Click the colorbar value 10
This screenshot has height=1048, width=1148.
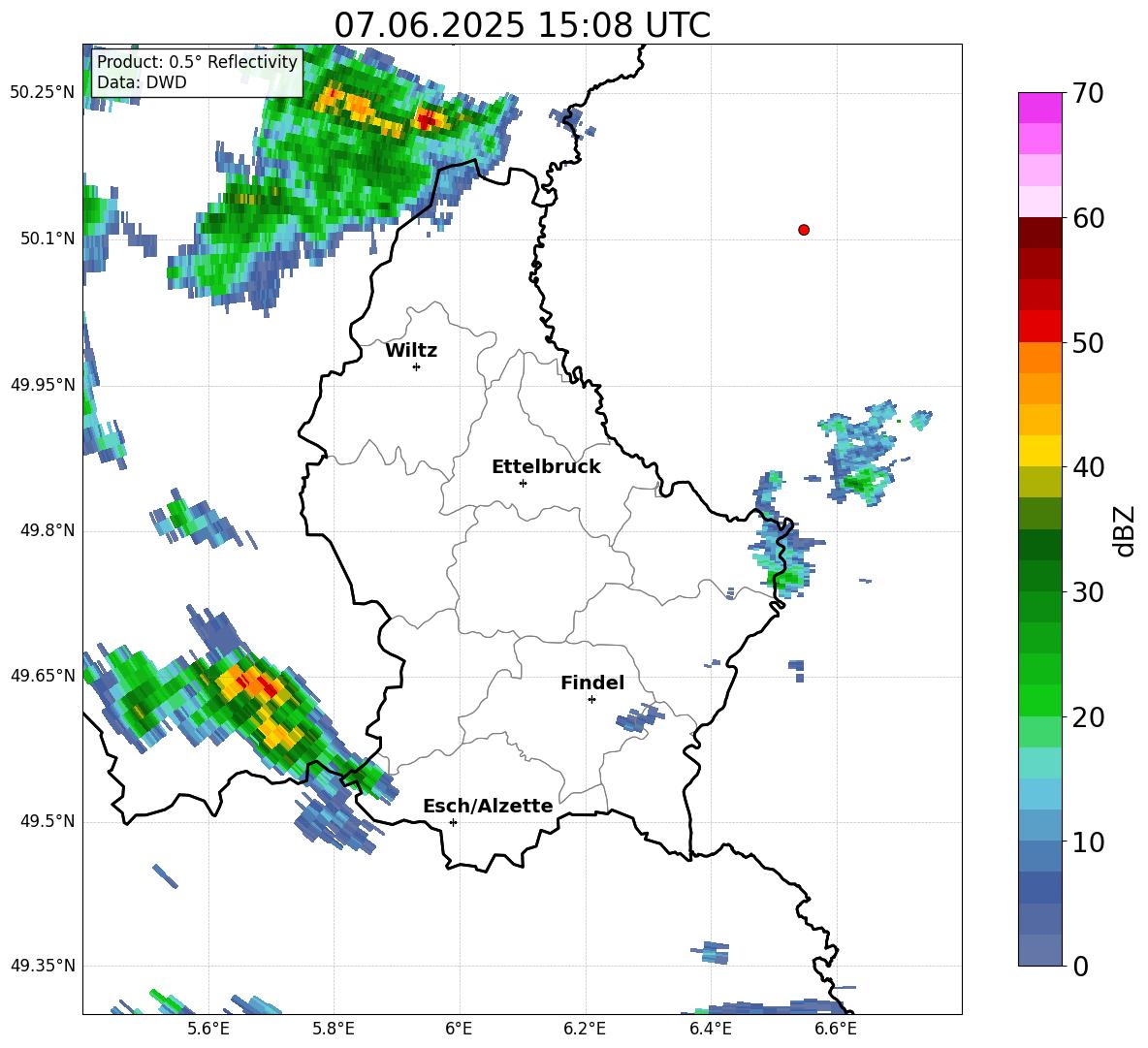(x=1088, y=842)
